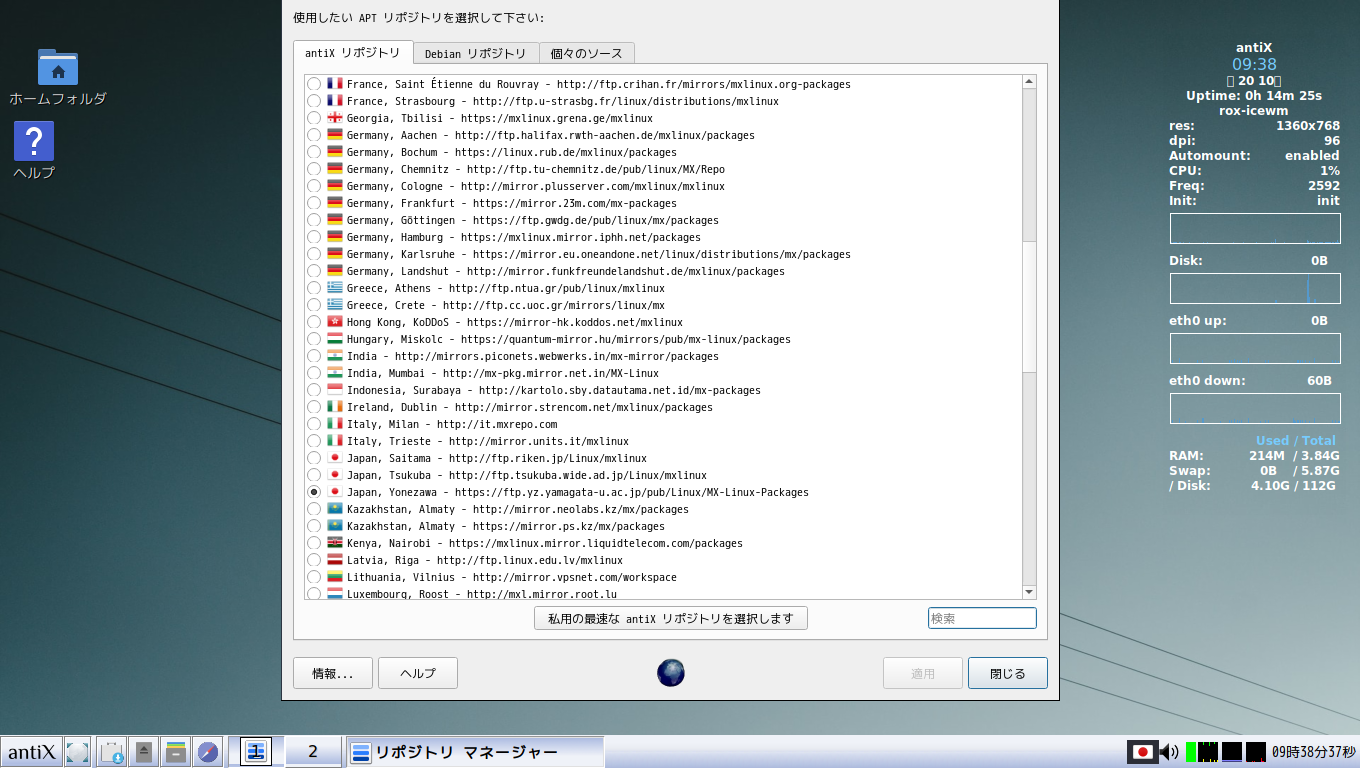The width and height of the screenshot is (1360, 768).
Task: Click the Kenya flag in Nairobi row
Action: (335, 543)
